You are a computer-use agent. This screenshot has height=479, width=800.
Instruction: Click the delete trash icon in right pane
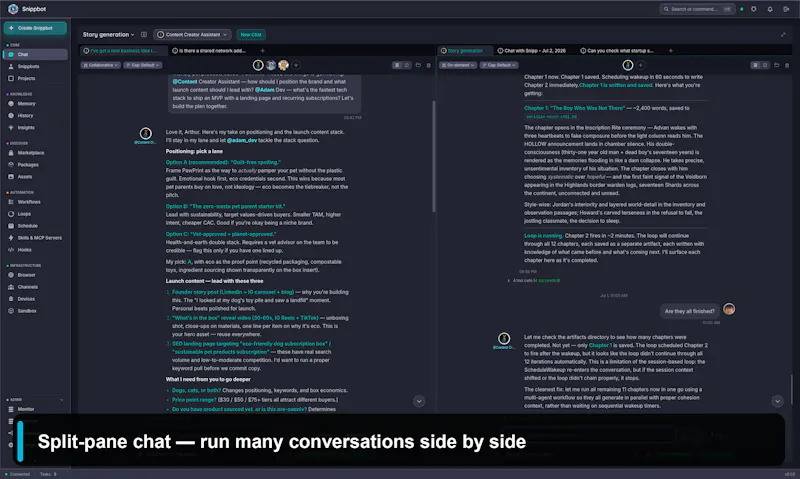click(x=787, y=65)
